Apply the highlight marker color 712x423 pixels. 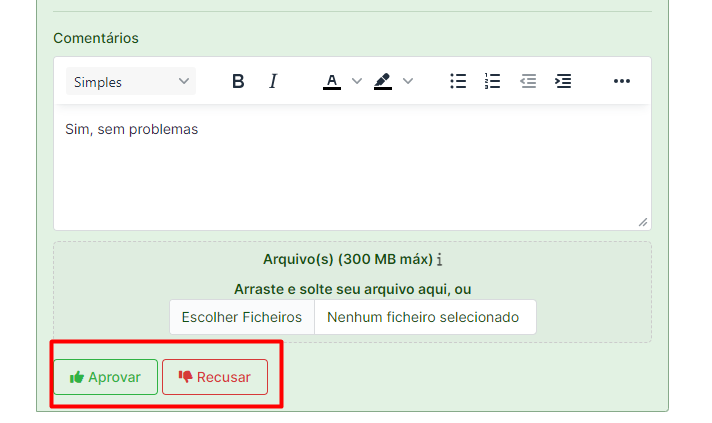tap(383, 82)
